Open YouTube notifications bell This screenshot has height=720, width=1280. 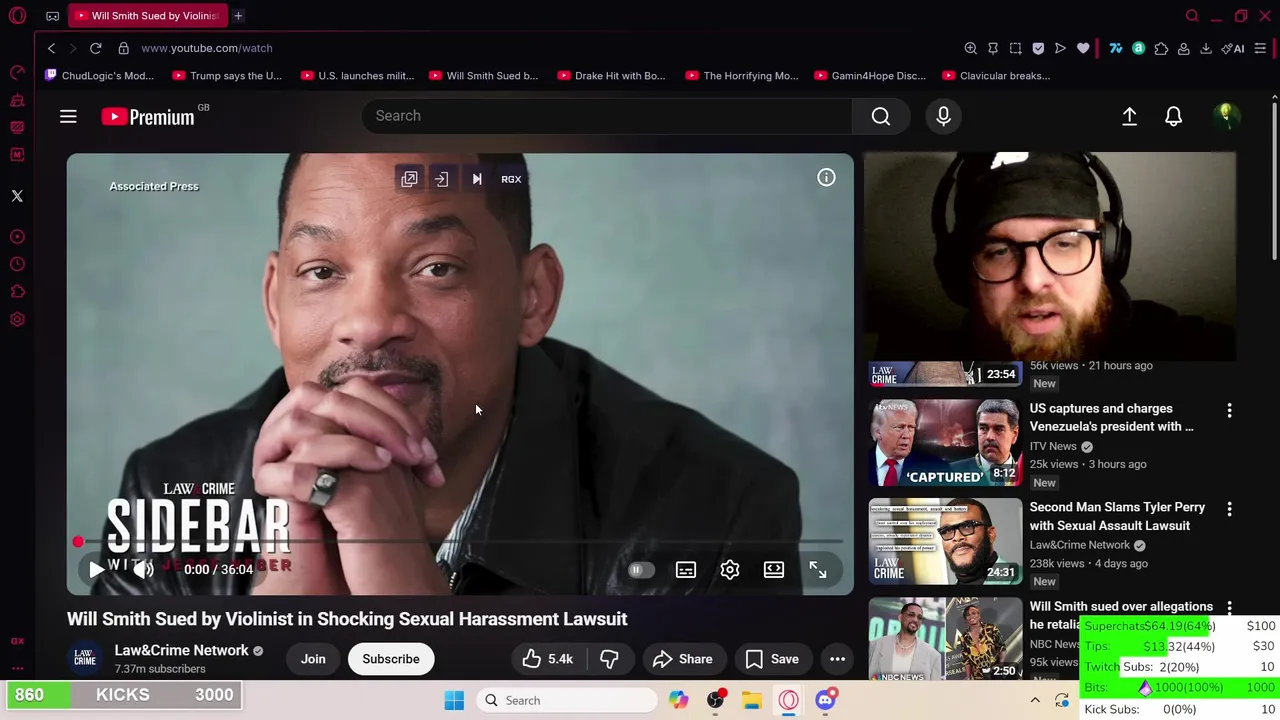click(1174, 117)
